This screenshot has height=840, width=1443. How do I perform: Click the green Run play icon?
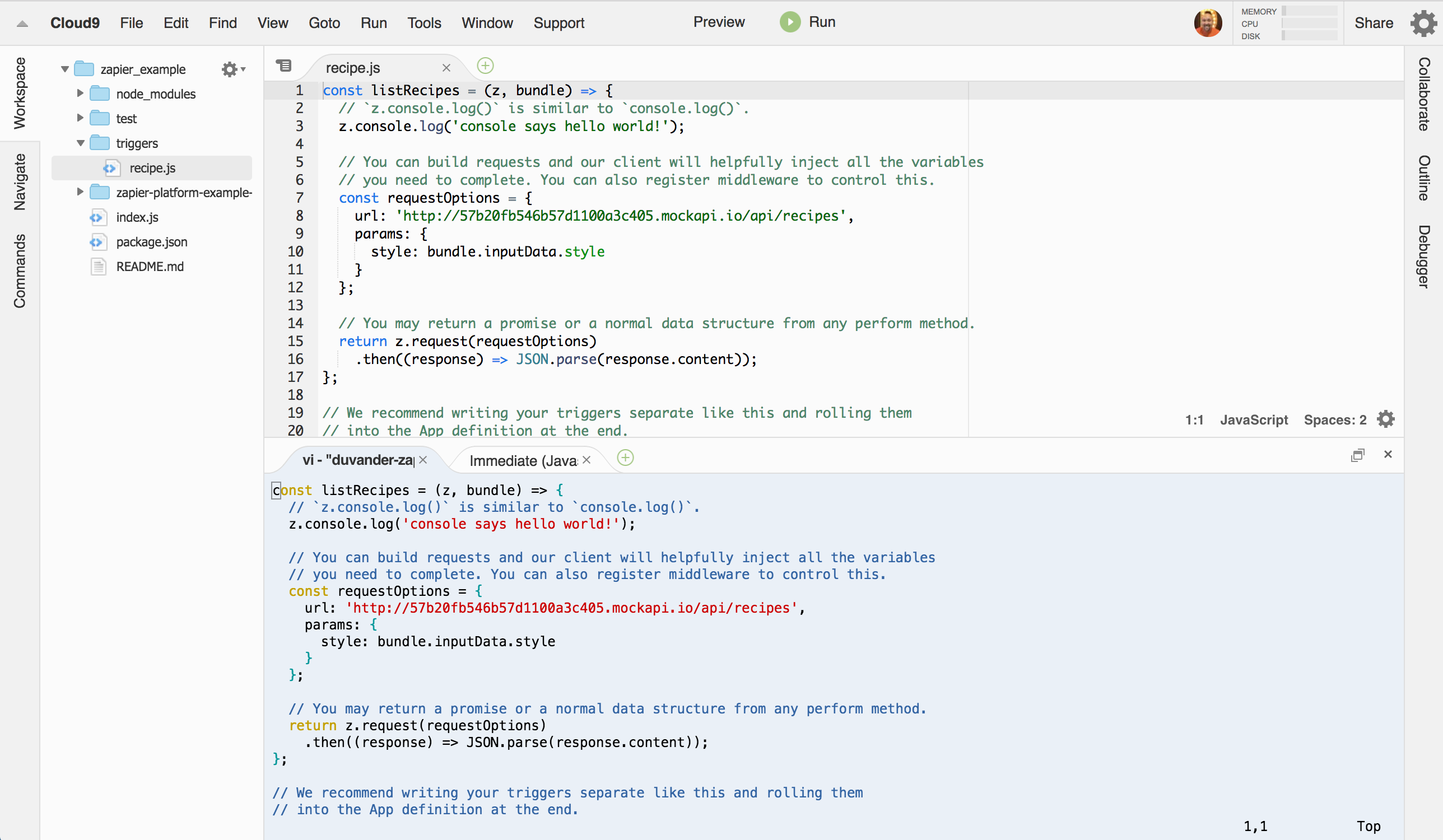790,22
